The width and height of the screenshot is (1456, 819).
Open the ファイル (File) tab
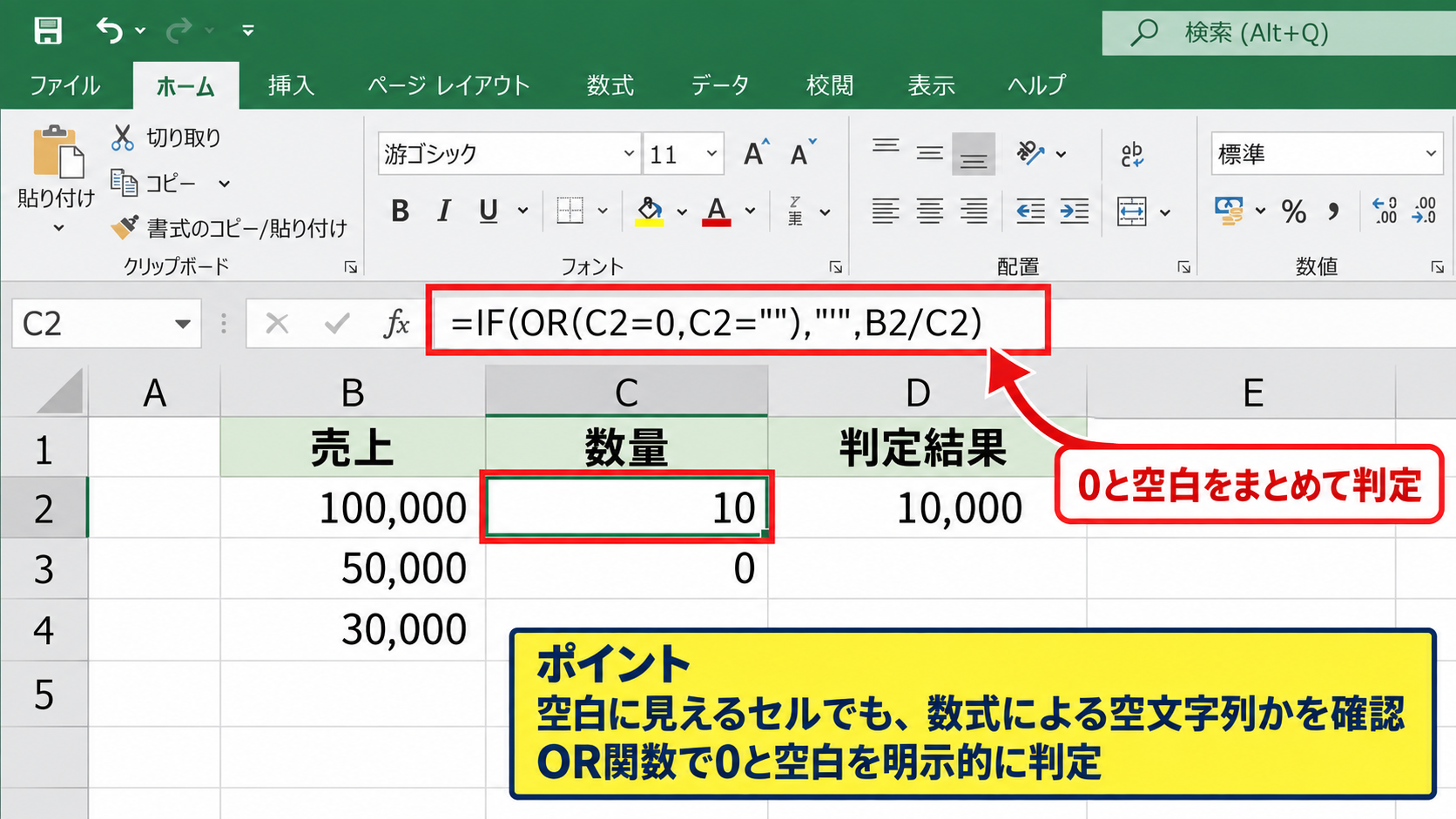pos(65,85)
